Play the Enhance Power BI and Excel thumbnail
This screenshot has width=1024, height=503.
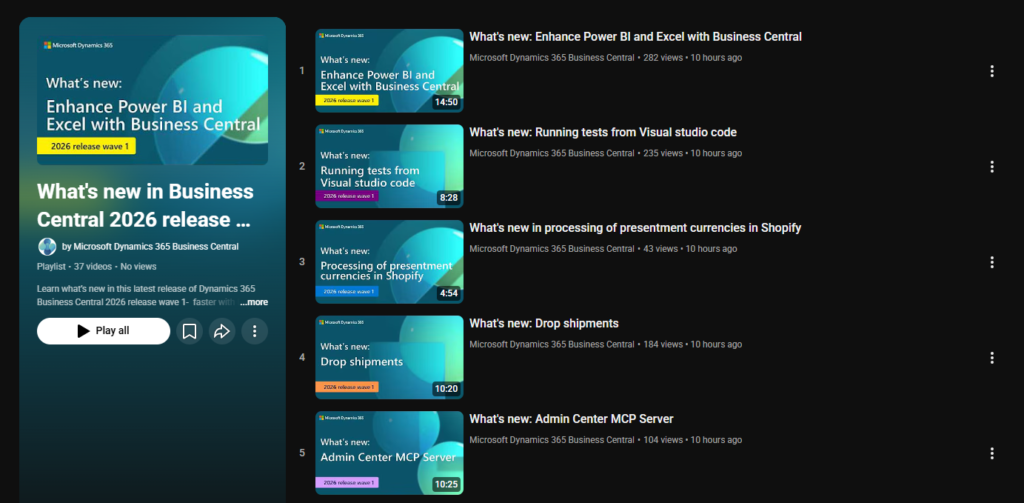point(389,71)
